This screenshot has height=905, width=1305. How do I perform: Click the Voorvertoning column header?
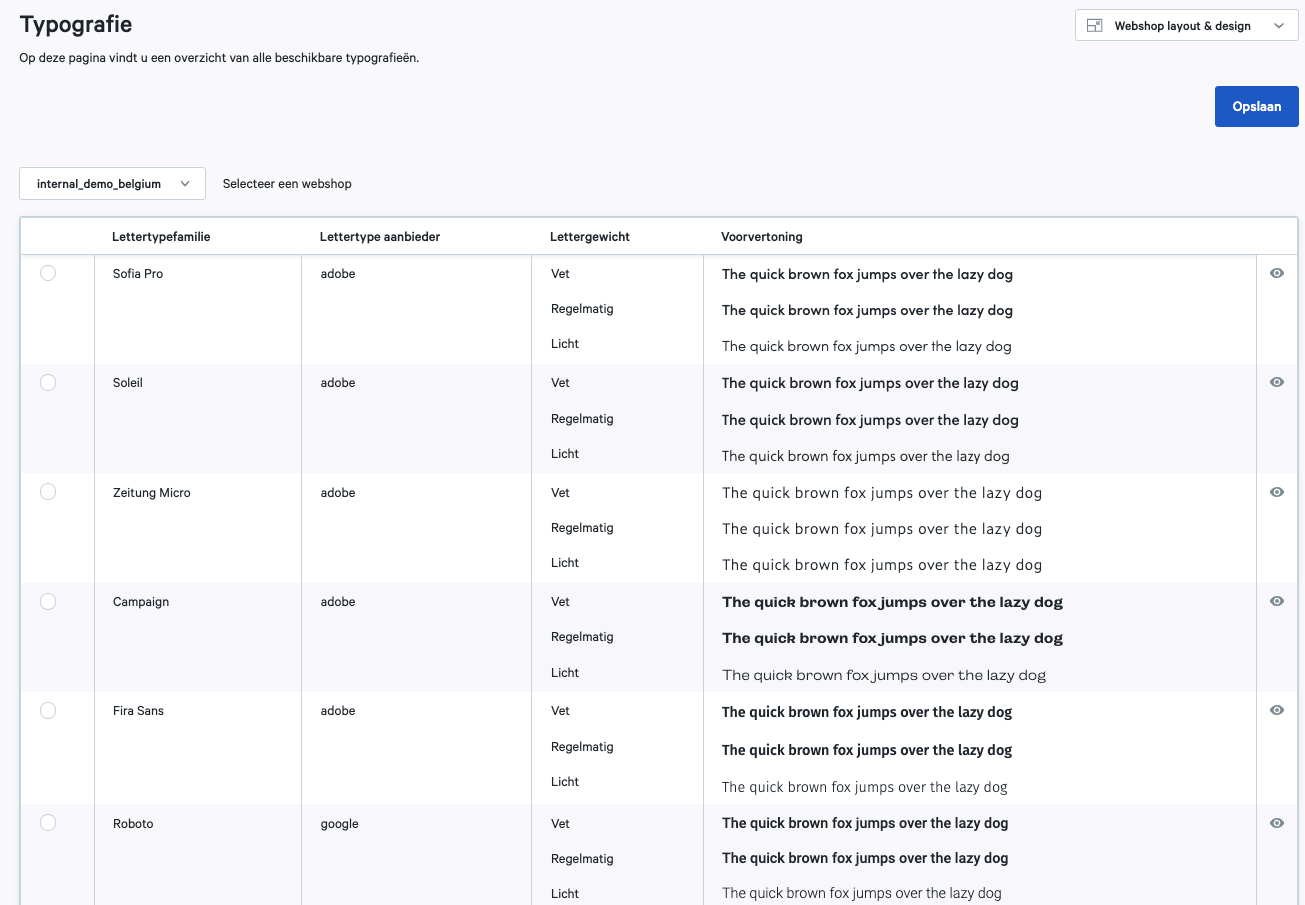[x=762, y=237]
